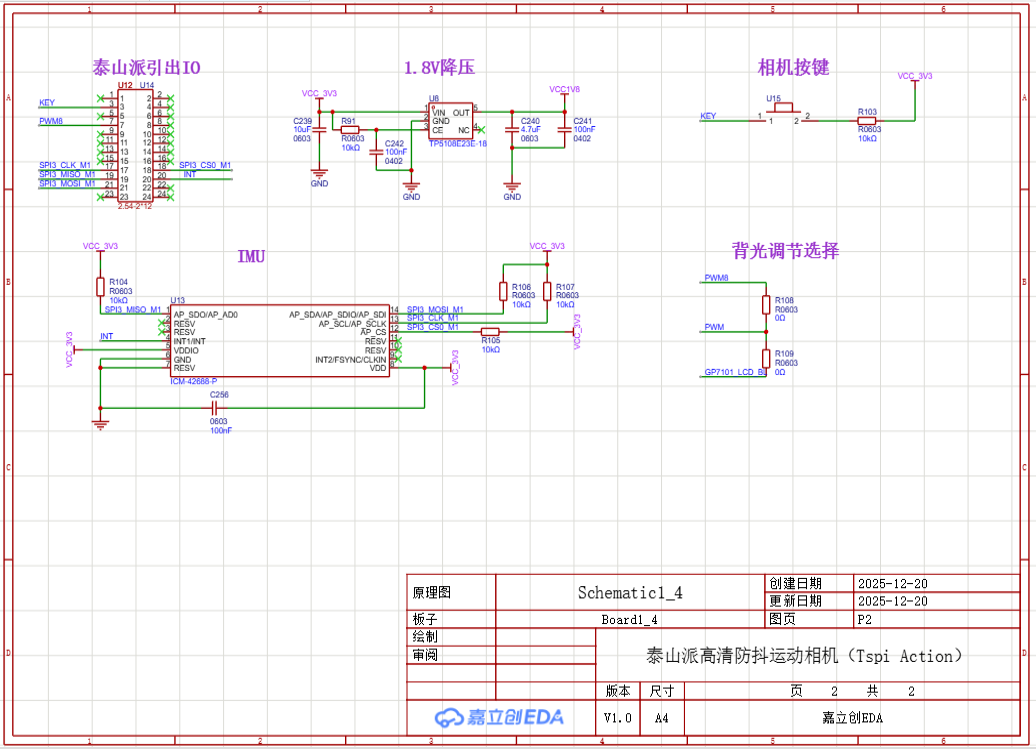Select resistor R103 near camera key
Screen dimensions: 1036x749
(869, 120)
